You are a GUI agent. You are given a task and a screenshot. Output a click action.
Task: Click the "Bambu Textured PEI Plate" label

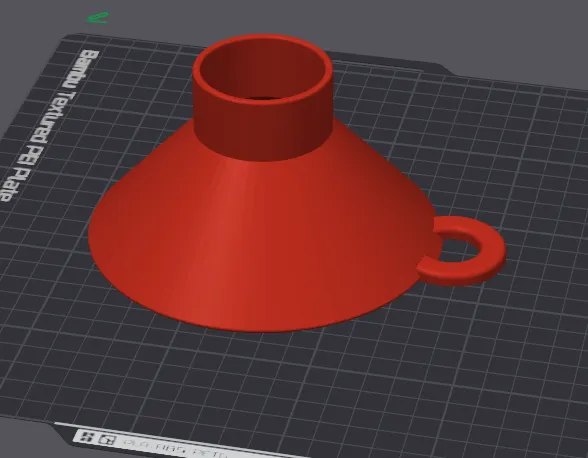pyautogui.click(x=50, y=126)
